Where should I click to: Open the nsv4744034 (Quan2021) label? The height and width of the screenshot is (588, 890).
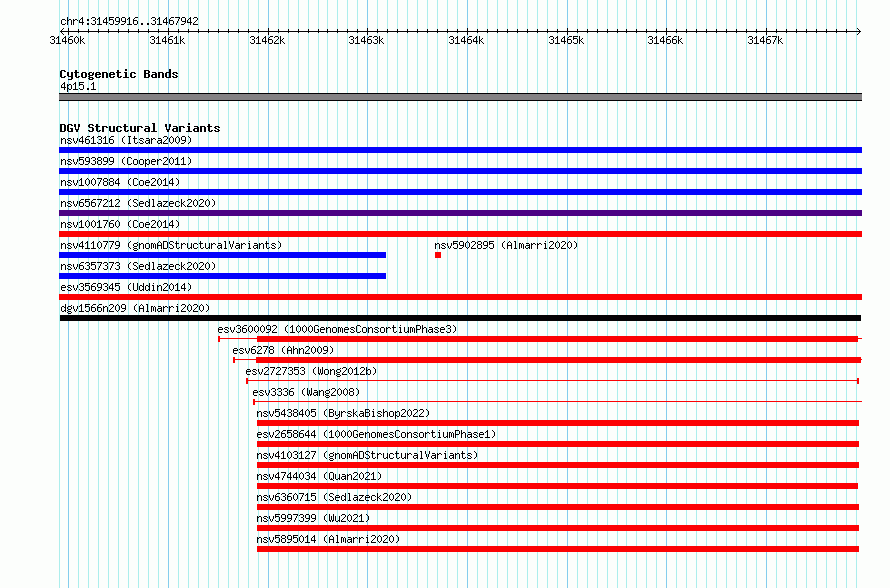point(319,476)
